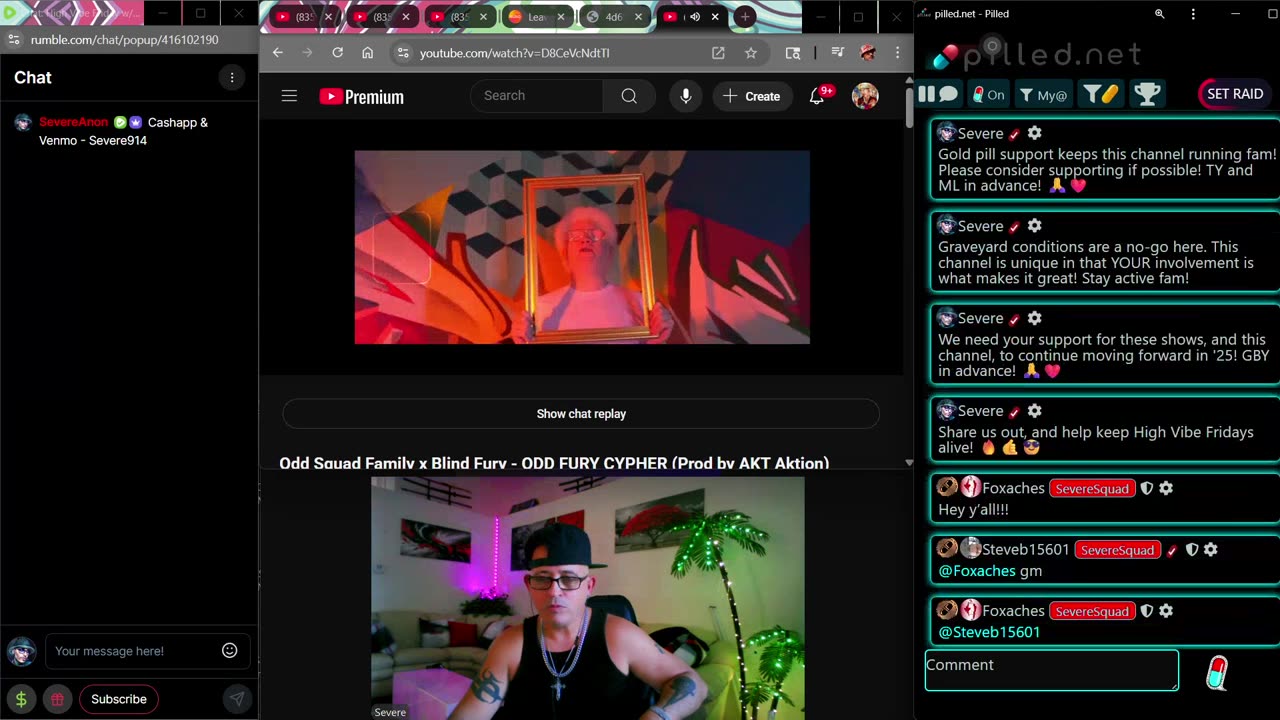Focus the Pilled Comment box
This screenshot has width=1280, height=720.
(x=1052, y=670)
